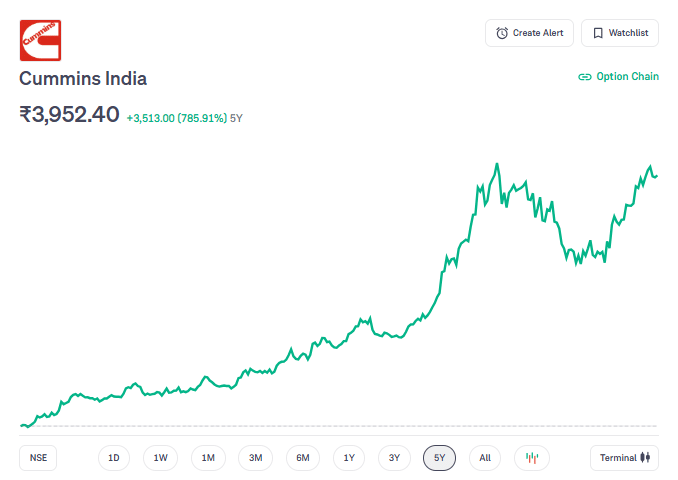Select the 1M time range
The image size is (678, 480).
208,458
